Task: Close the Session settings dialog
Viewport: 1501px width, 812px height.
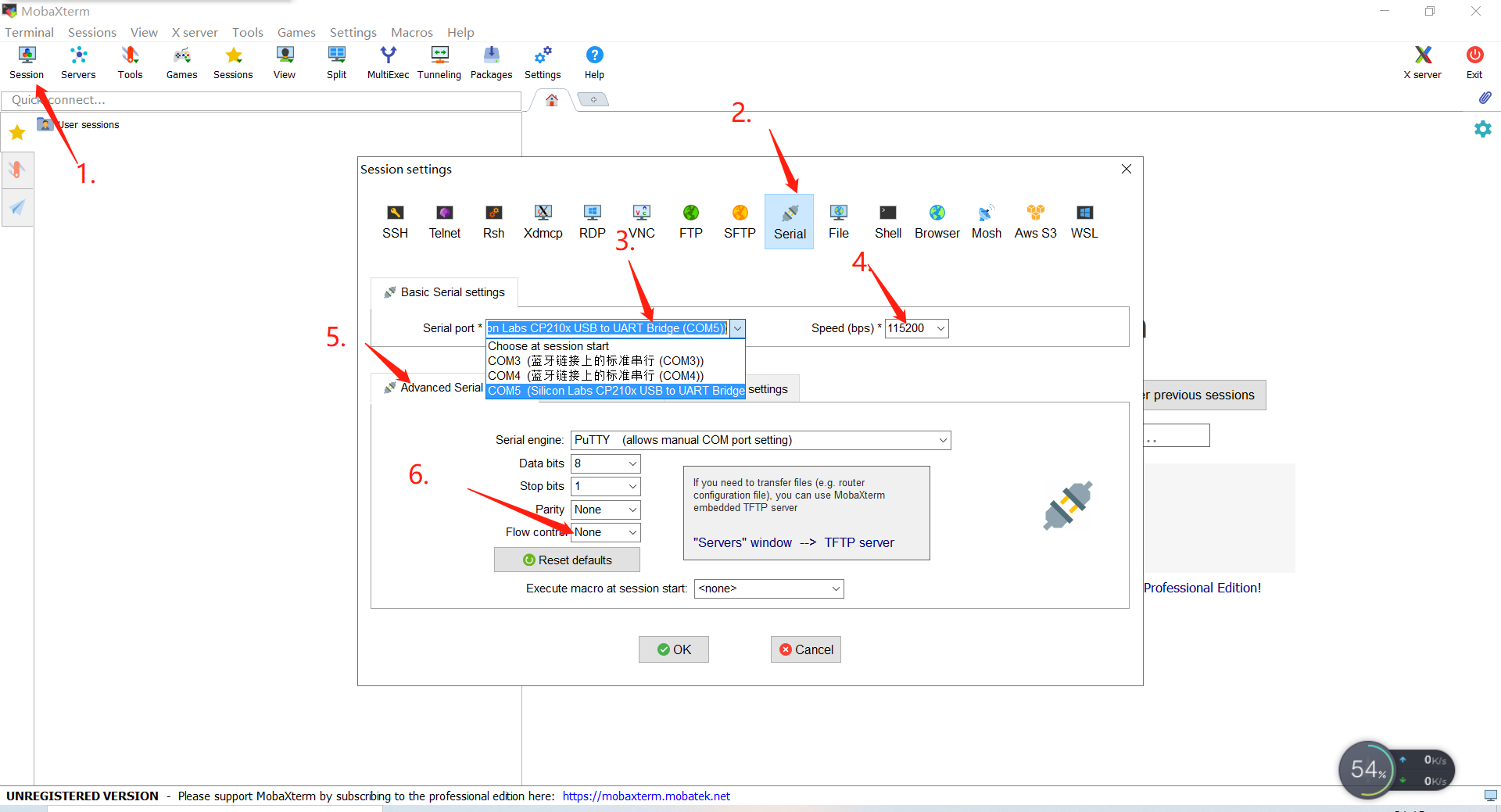Action: [1127, 169]
